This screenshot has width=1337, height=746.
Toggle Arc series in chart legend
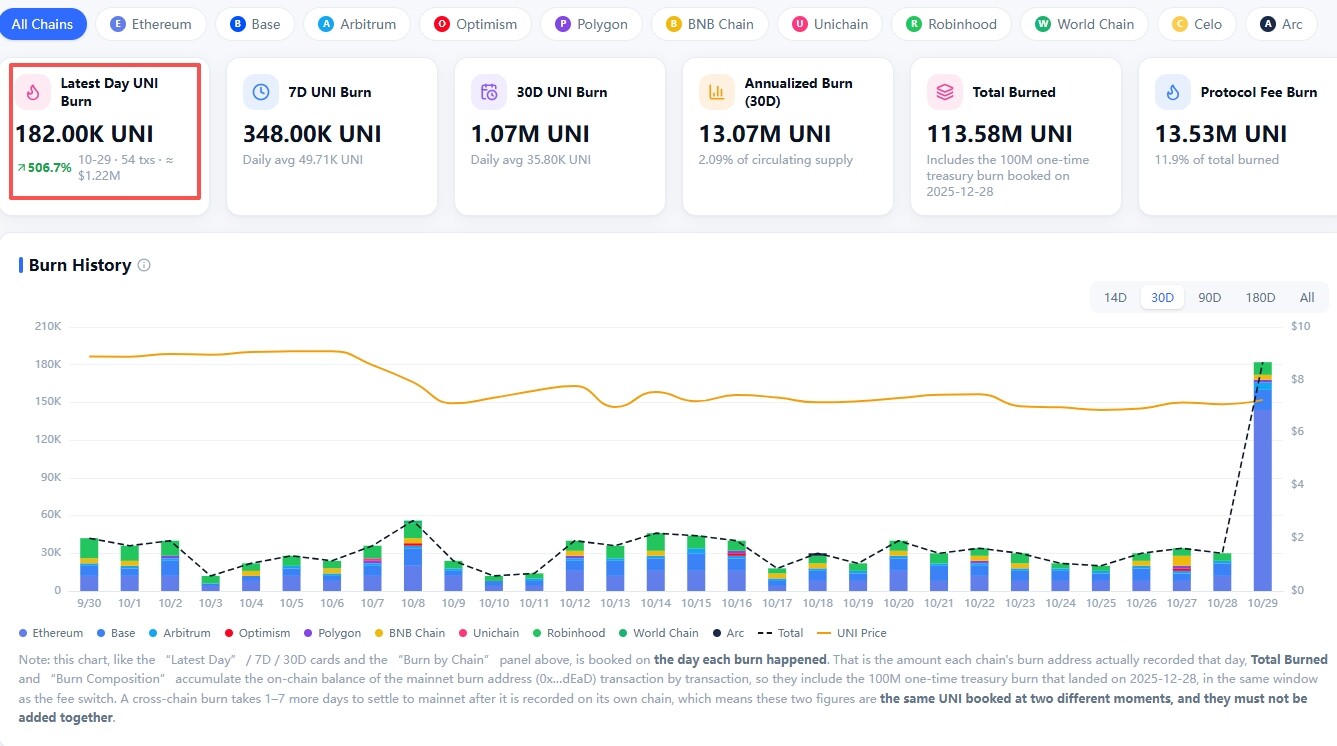tap(728, 633)
